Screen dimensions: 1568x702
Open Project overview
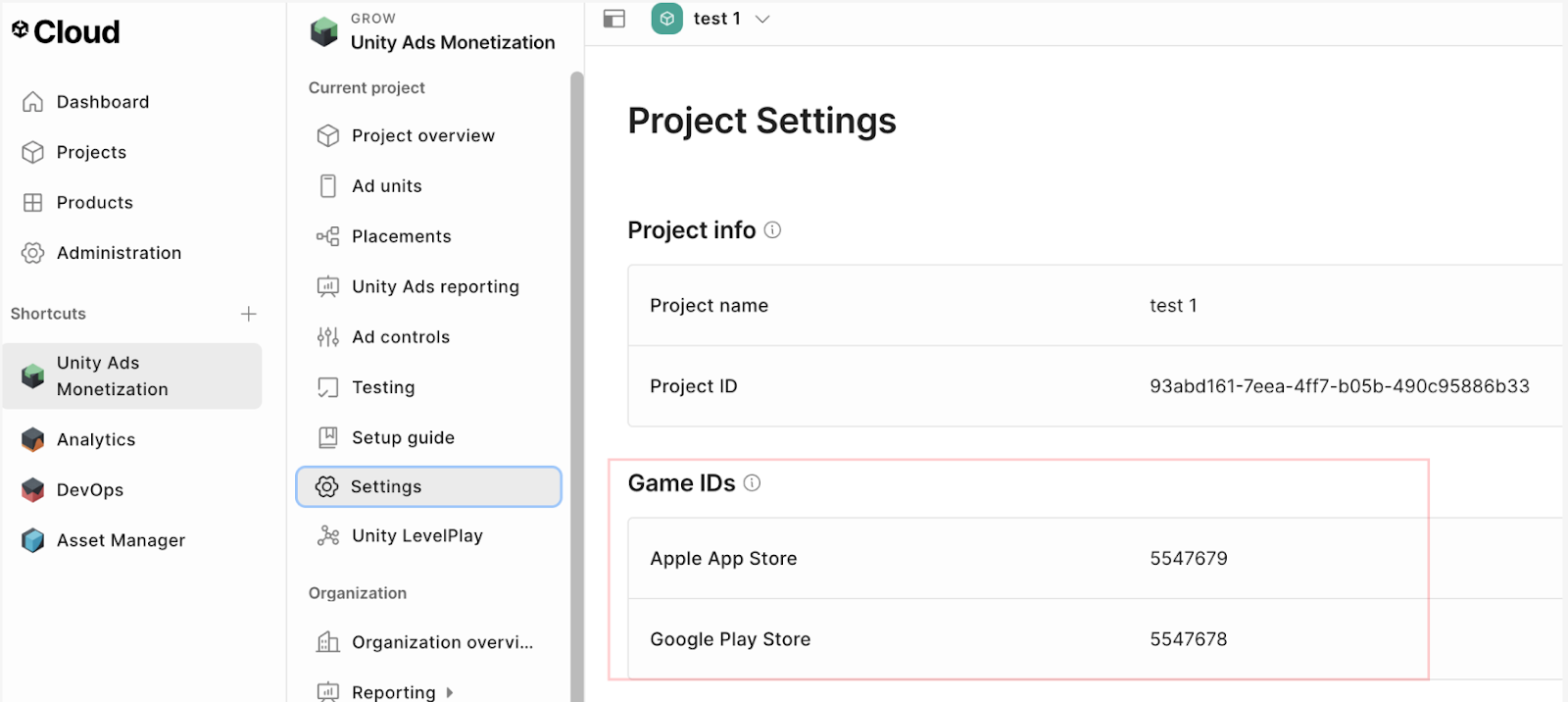pos(423,136)
